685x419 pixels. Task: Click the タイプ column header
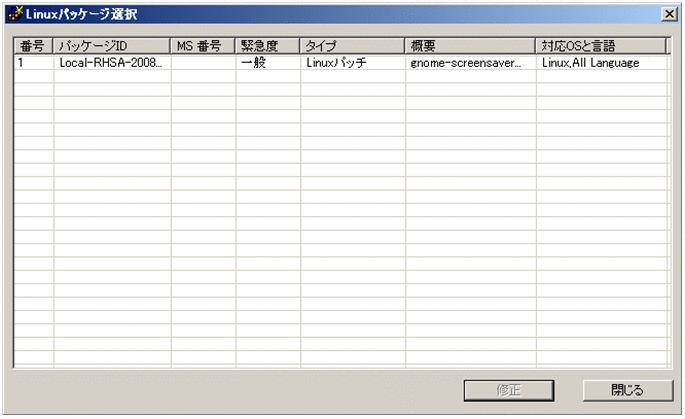point(353,46)
